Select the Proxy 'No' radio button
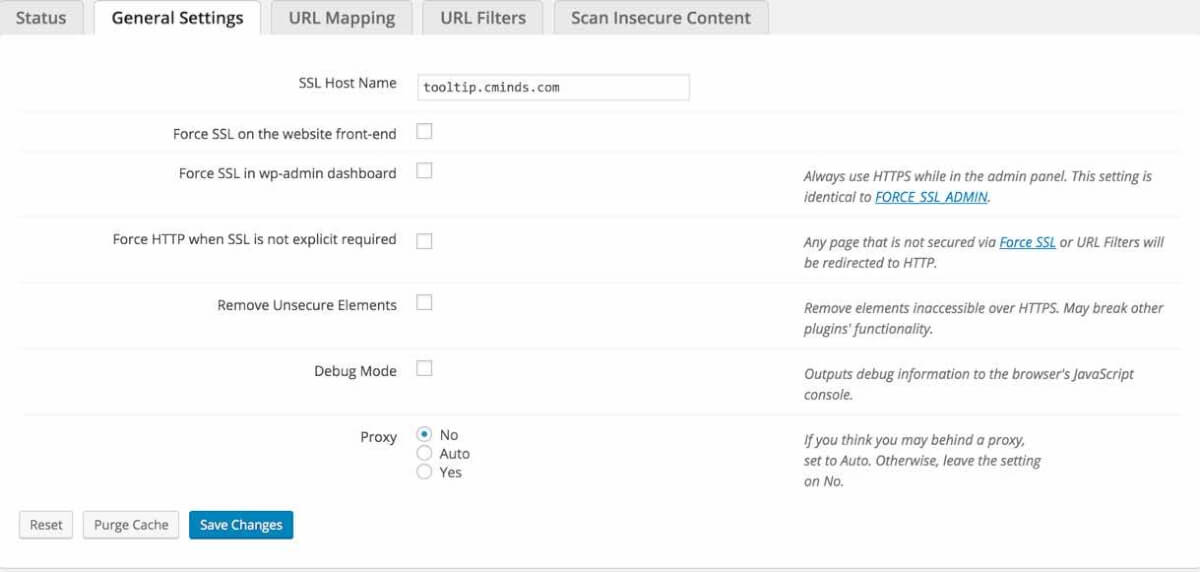 [424, 435]
